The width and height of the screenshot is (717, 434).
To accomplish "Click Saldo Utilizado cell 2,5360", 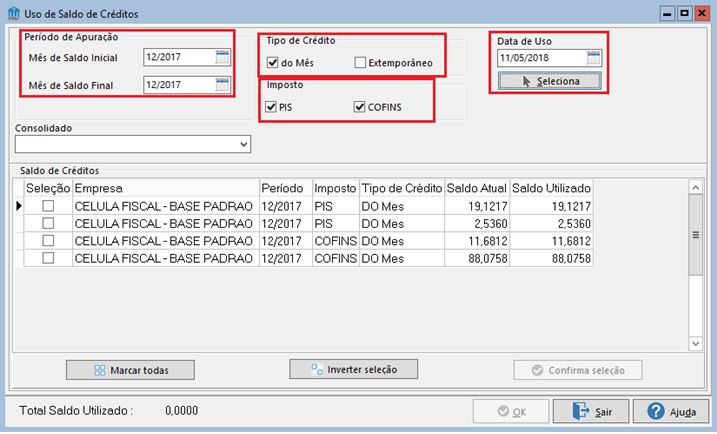I will [x=551, y=224].
